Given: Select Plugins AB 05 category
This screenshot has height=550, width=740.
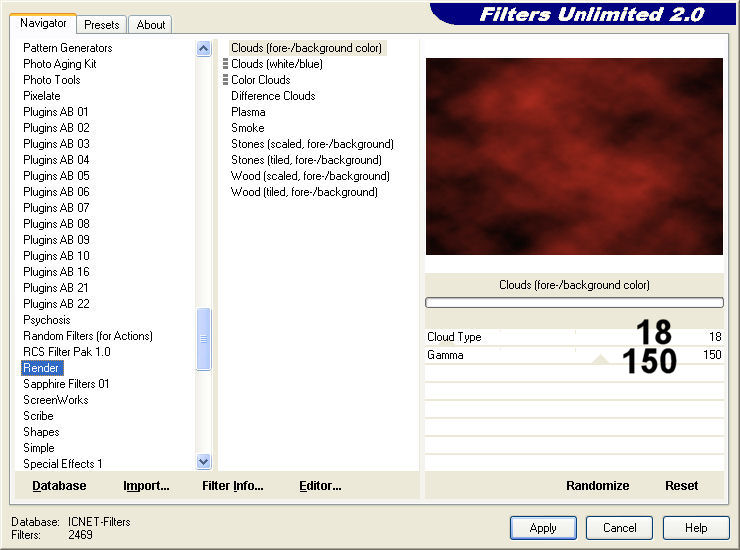Looking at the screenshot, I should [x=56, y=176].
